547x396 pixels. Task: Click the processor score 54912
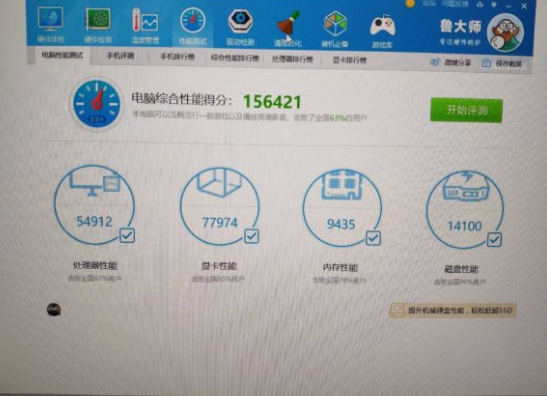(x=94, y=221)
